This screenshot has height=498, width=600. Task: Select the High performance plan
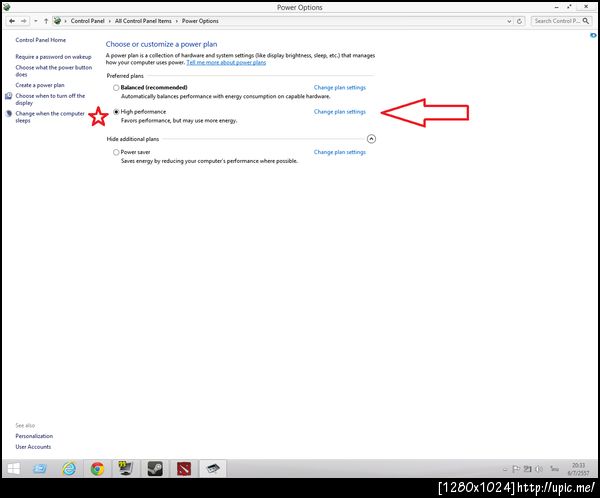(116, 112)
